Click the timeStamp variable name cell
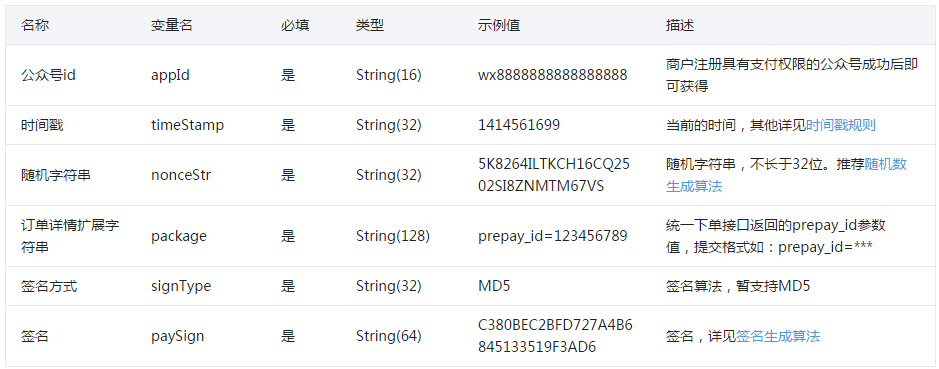This screenshot has width=939, height=369. [x=187, y=125]
